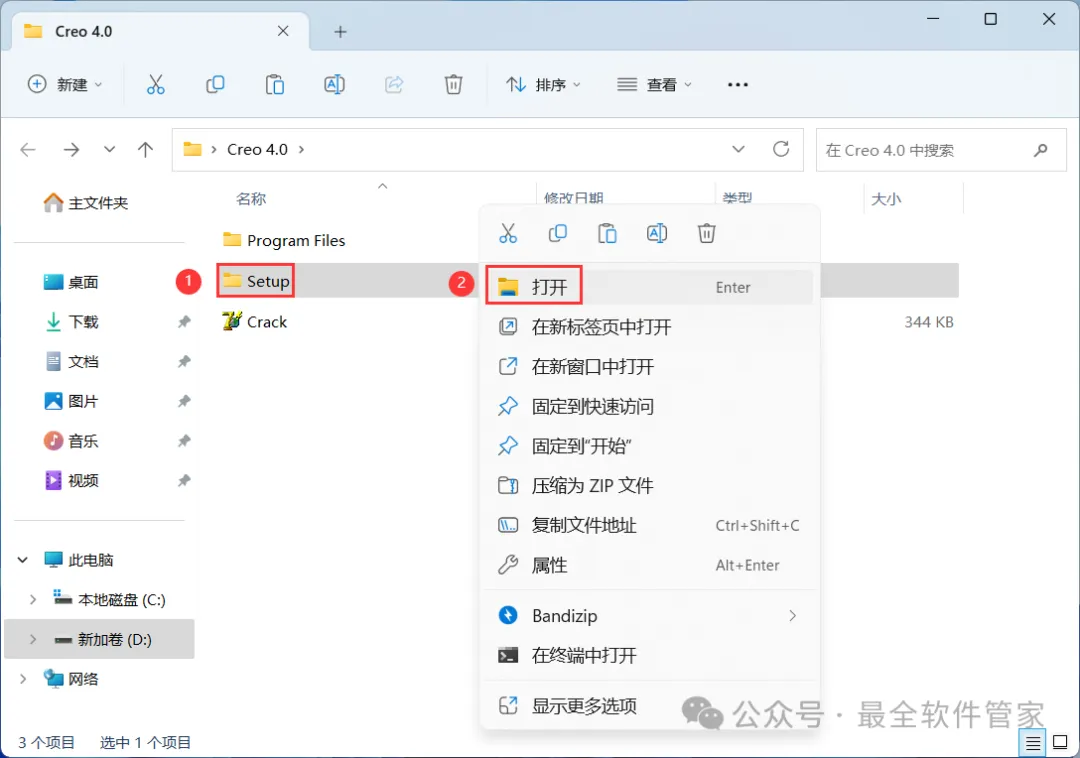Go forward with the right arrow
1080x758 pixels.
click(71, 149)
